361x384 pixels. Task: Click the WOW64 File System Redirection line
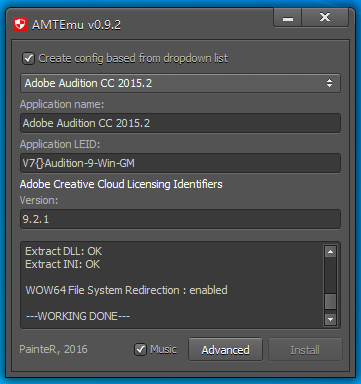tap(127, 290)
